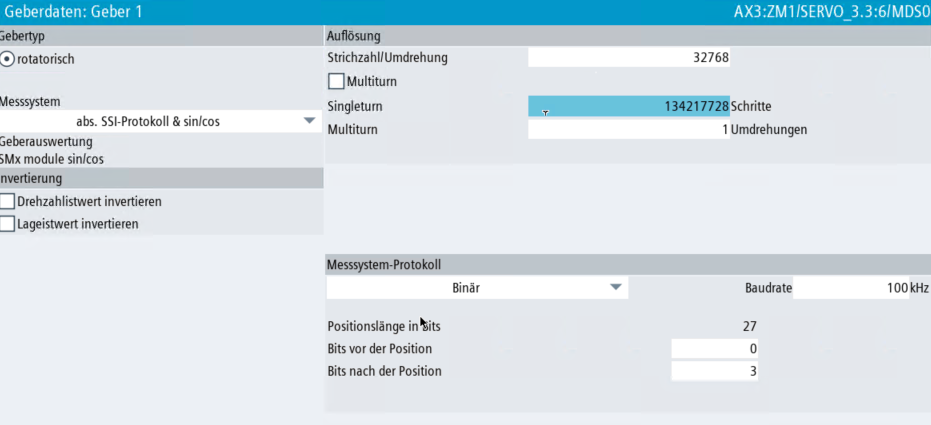Edit the Baudrate kHz field
Viewport: 931px width, 425px height.
[850, 288]
